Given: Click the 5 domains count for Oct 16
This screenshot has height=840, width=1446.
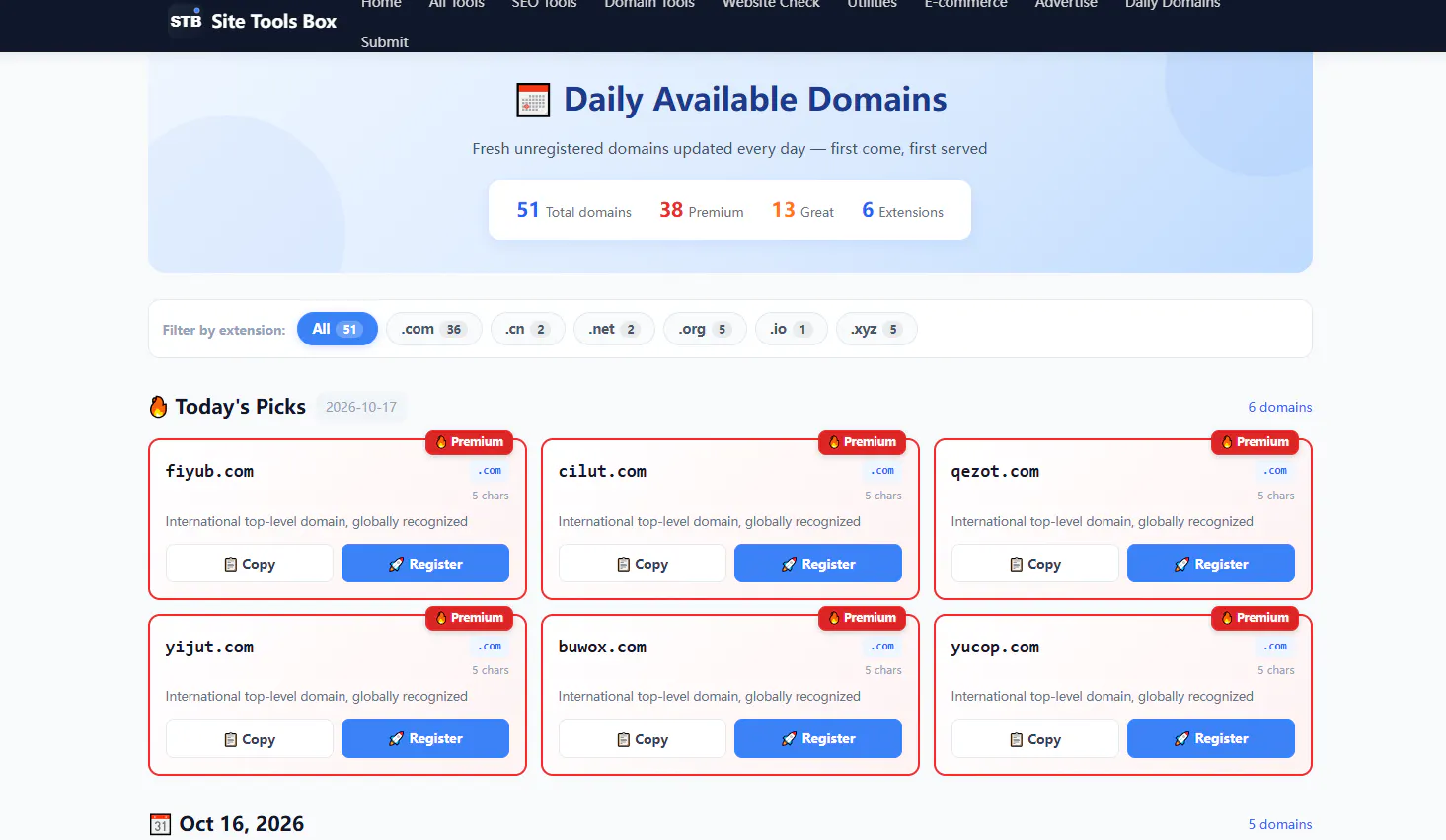Looking at the screenshot, I should [x=1280, y=824].
